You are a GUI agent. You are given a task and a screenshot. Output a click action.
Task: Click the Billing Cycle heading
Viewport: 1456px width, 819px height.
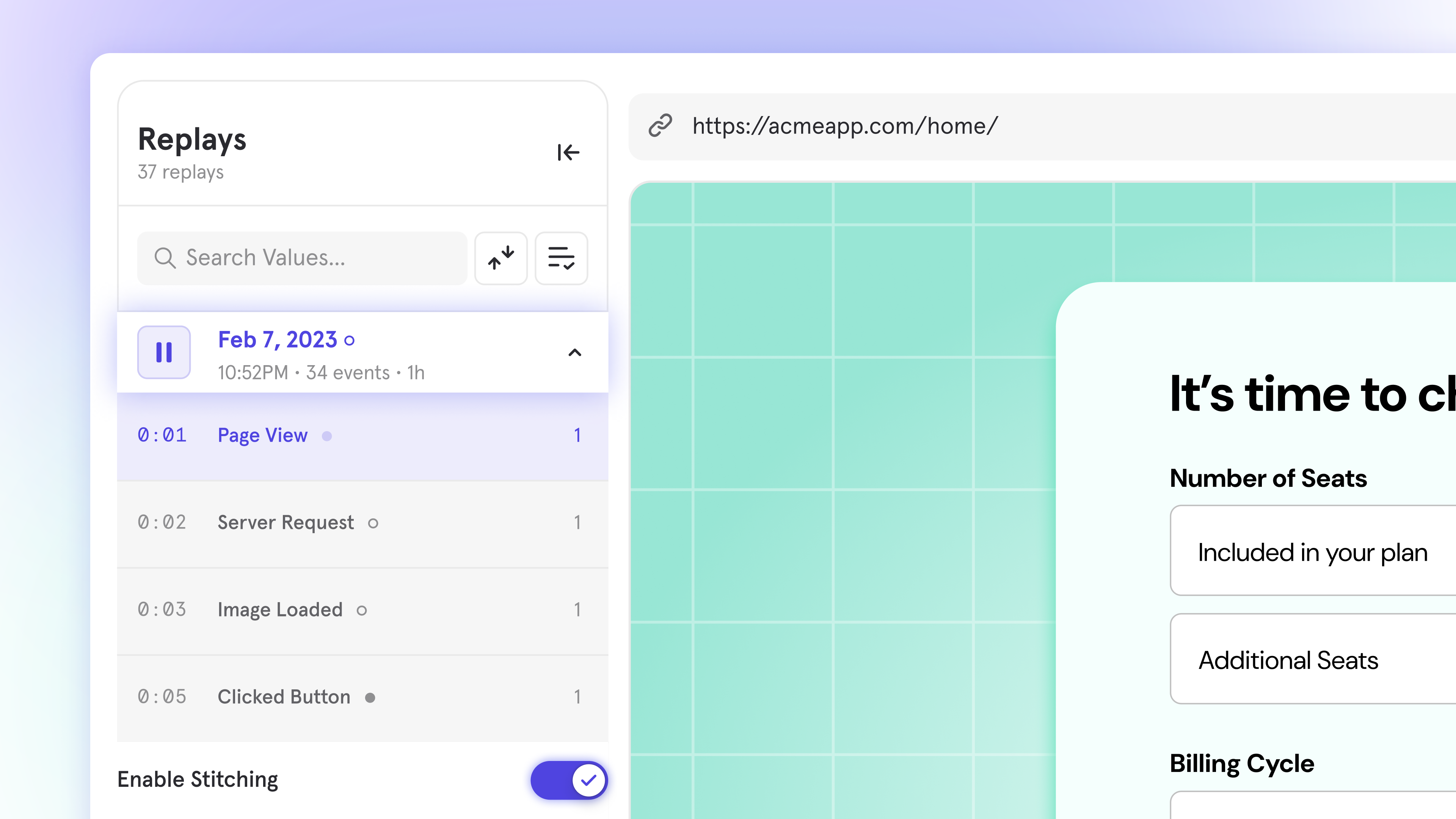point(1242,764)
